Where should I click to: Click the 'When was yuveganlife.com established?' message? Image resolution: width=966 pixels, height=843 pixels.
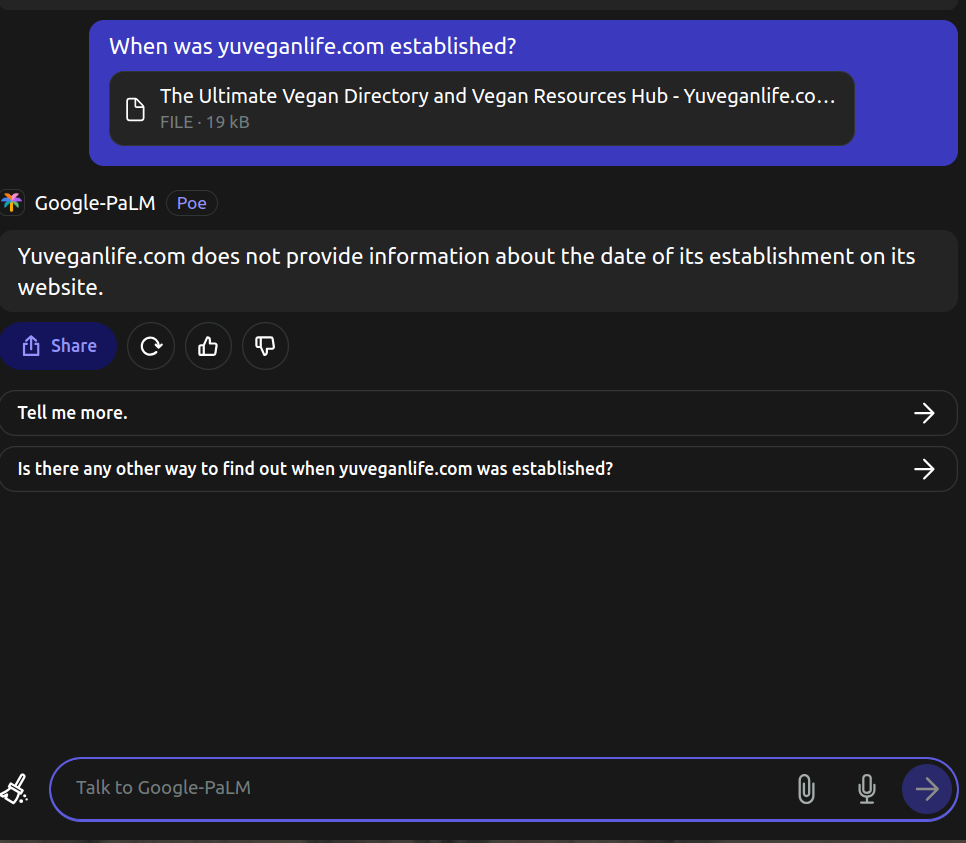[313, 46]
